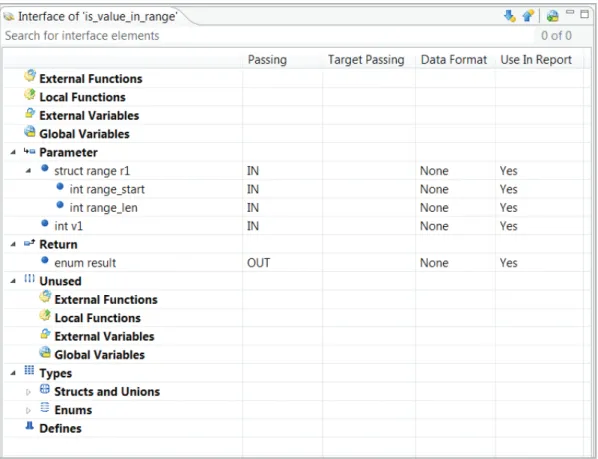The image size is (598, 459).
Task: Click the Target Passing cell for int v1
Action: click(x=369, y=226)
